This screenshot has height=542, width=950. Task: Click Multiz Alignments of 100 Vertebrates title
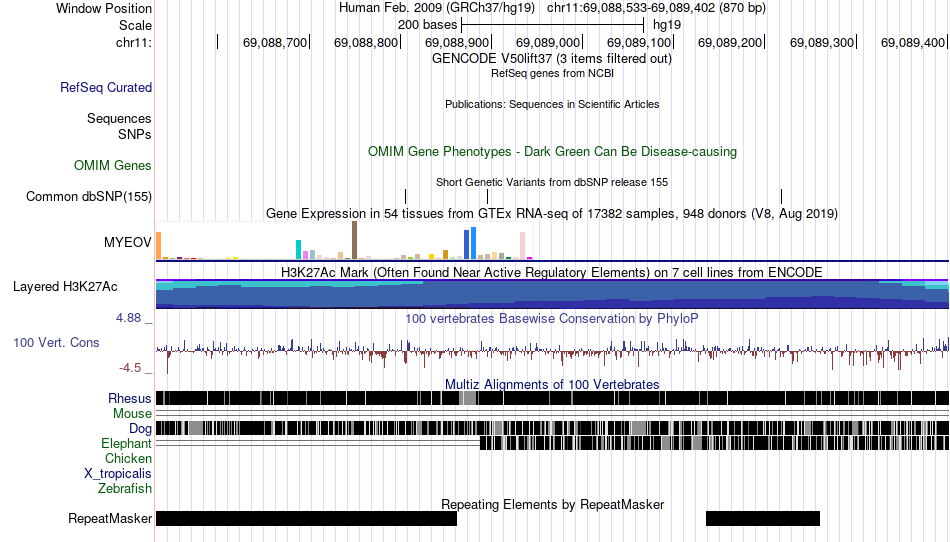click(552, 385)
